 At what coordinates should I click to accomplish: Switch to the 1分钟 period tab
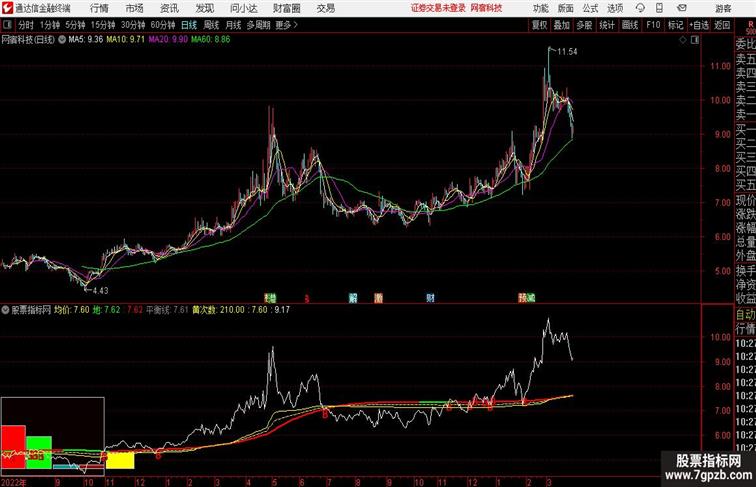click(x=50, y=25)
